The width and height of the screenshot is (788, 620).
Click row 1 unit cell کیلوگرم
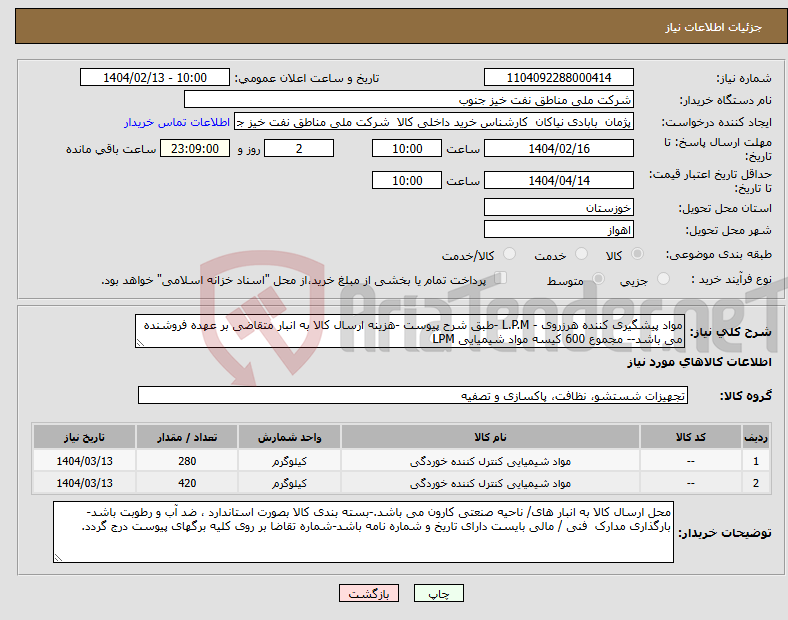click(x=289, y=461)
